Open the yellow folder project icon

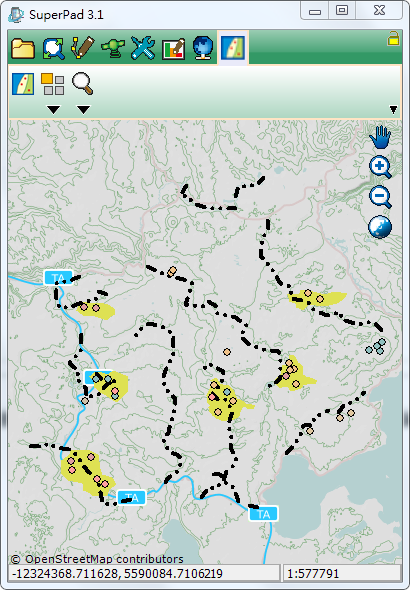point(23,48)
